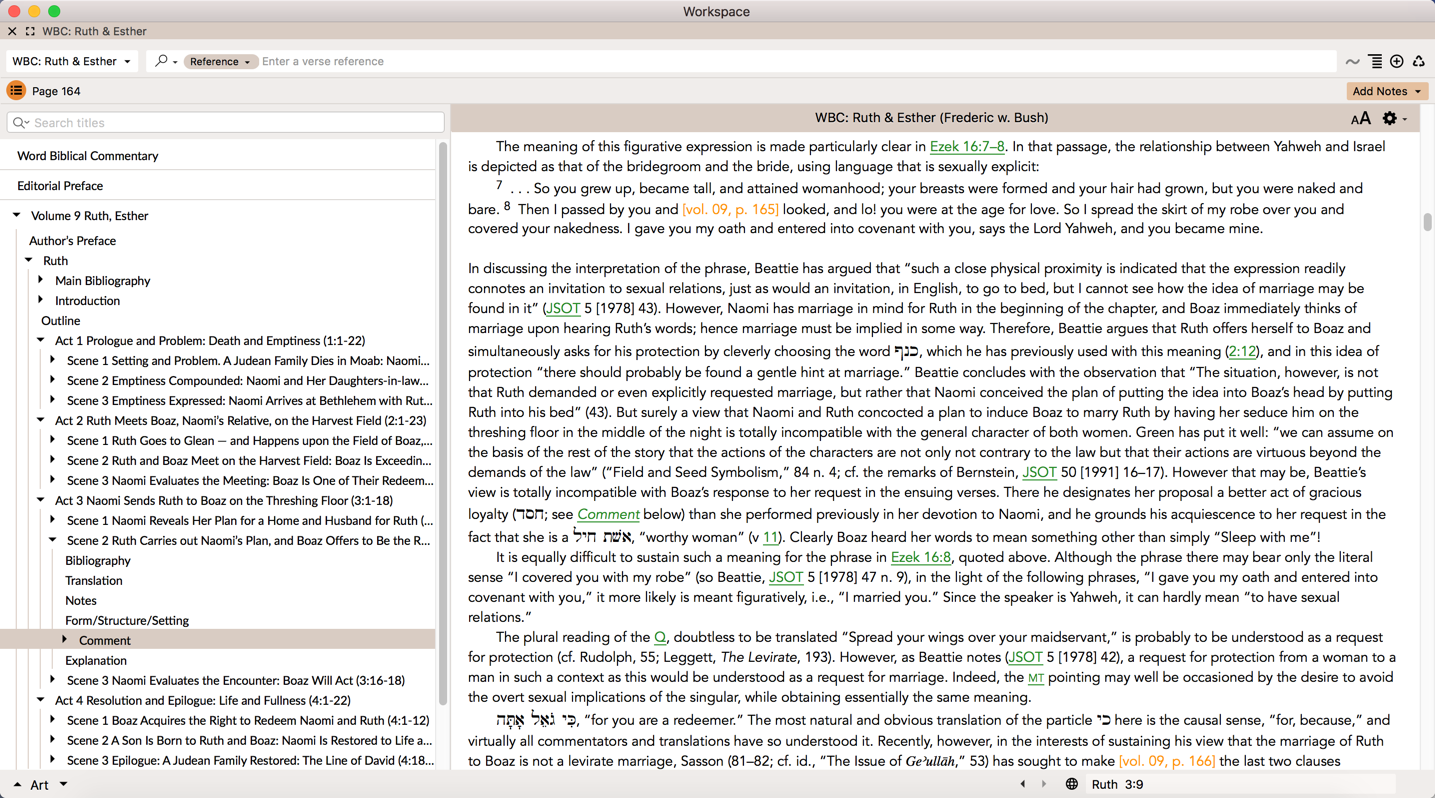Click the MT abbreviation link
The image size is (1435, 798).
point(1036,678)
